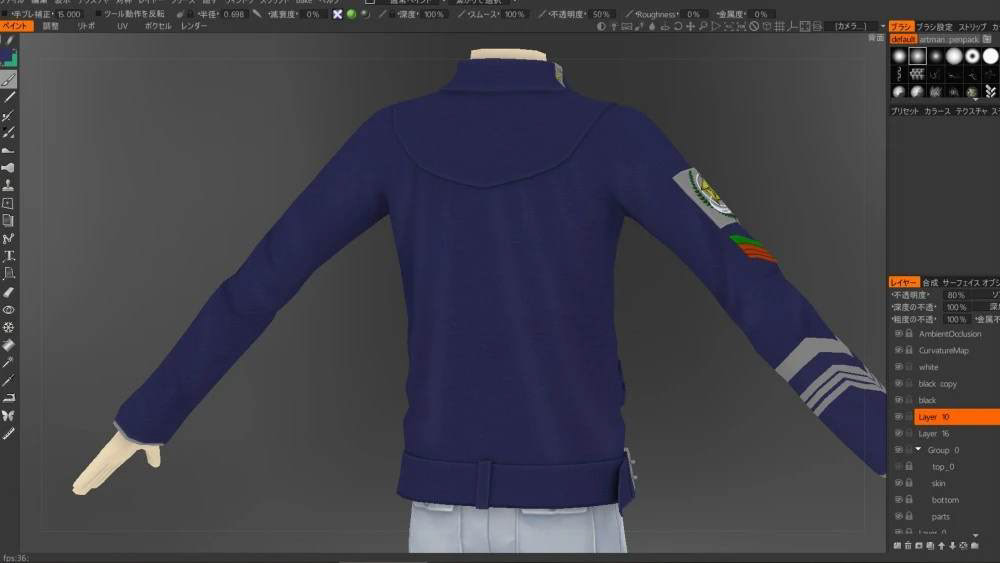Click the new layer icon at panel bottom

[897, 546]
